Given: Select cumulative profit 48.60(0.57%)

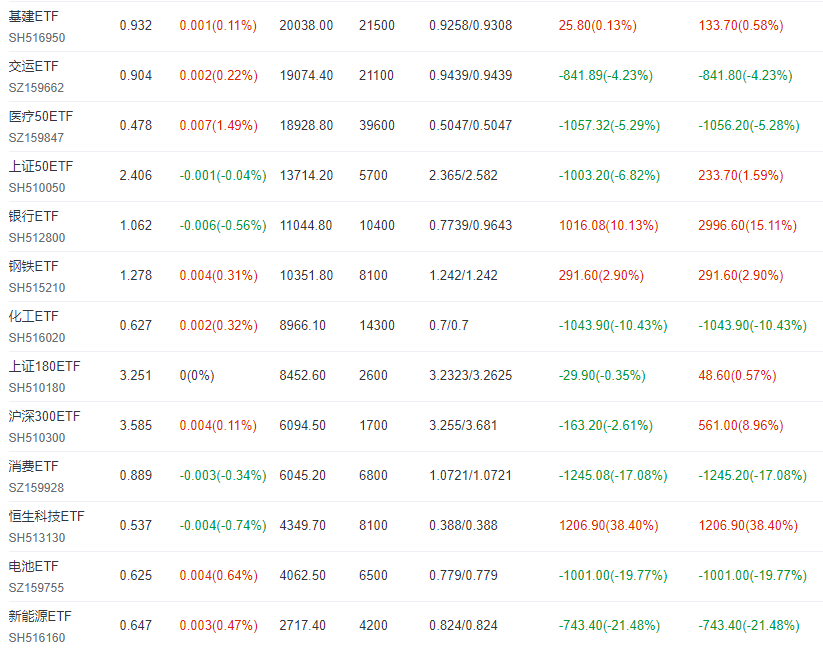Looking at the screenshot, I should point(737,375).
